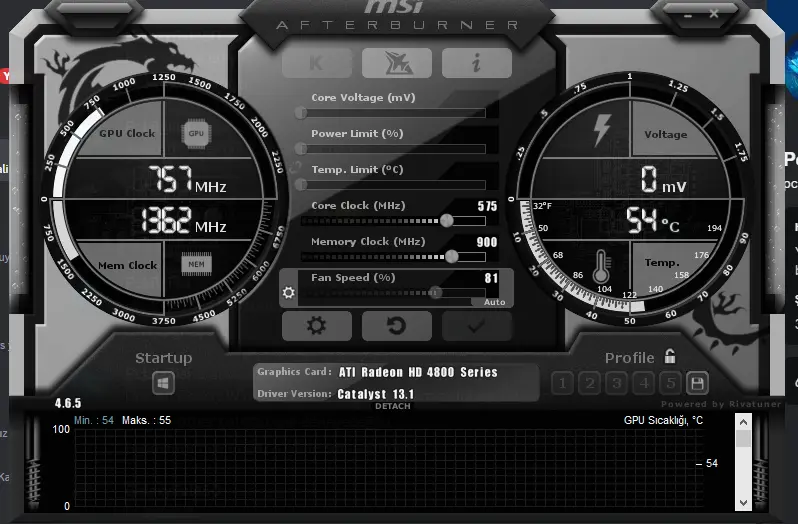Click the Core Clock value 575
This screenshot has width=798, height=524.
pyautogui.click(x=487, y=206)
